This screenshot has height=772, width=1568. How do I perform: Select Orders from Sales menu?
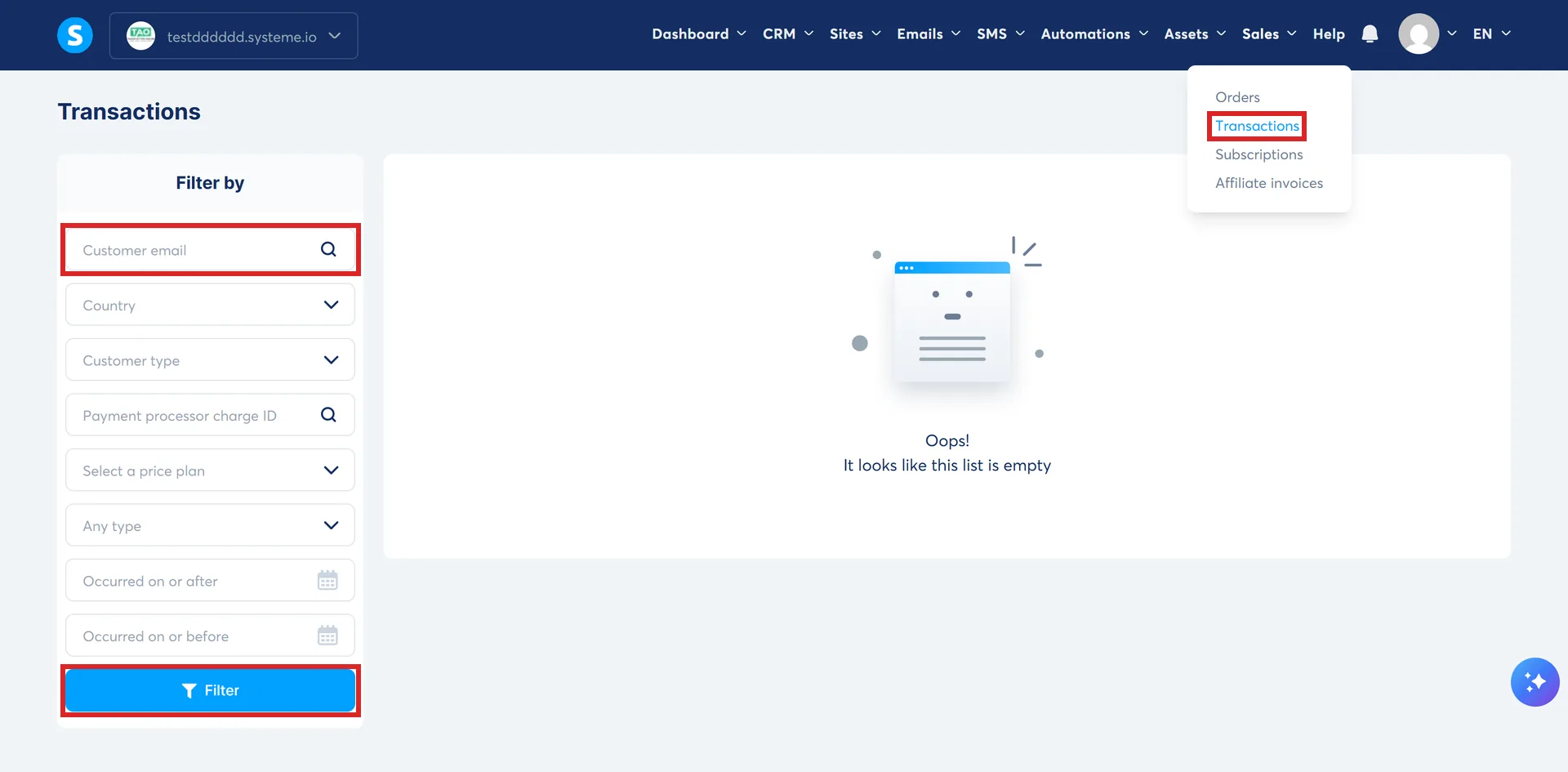[x=1237, y=97]
